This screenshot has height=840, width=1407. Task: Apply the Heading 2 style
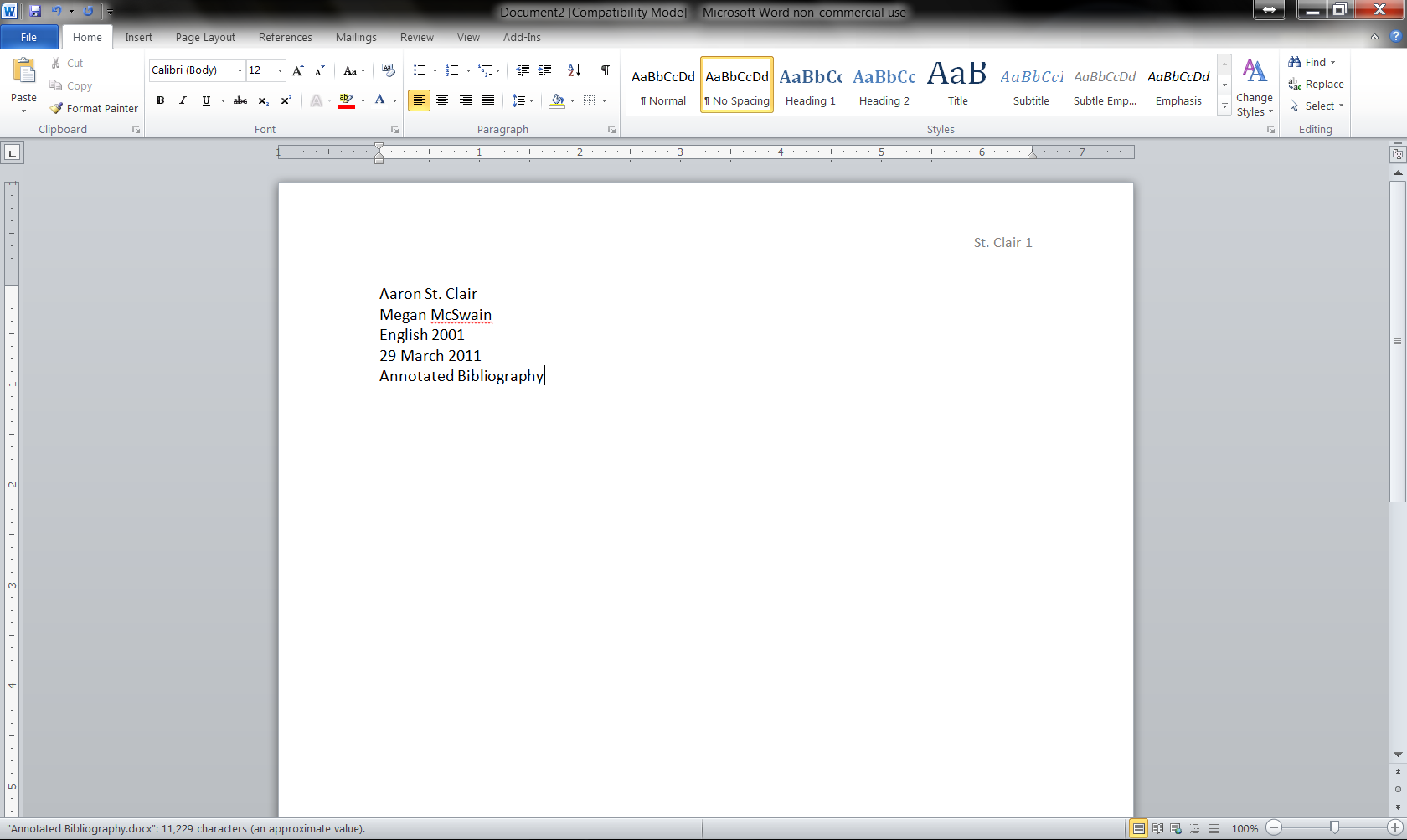(x=884, y=85)
